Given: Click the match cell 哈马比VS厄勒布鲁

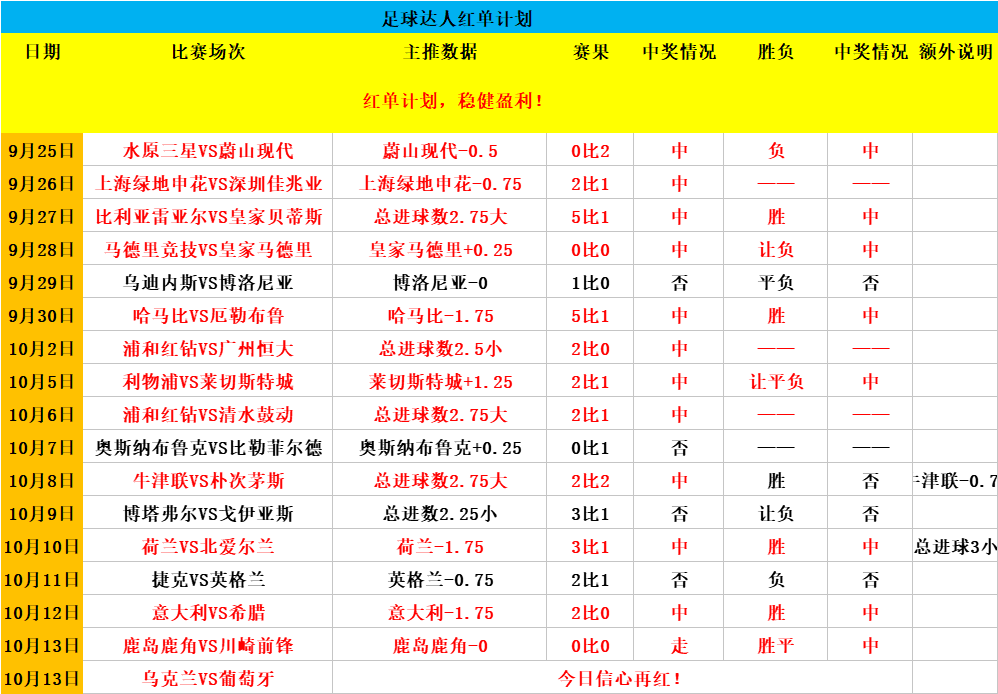Looking at the screenshot, I should point(208,316).
